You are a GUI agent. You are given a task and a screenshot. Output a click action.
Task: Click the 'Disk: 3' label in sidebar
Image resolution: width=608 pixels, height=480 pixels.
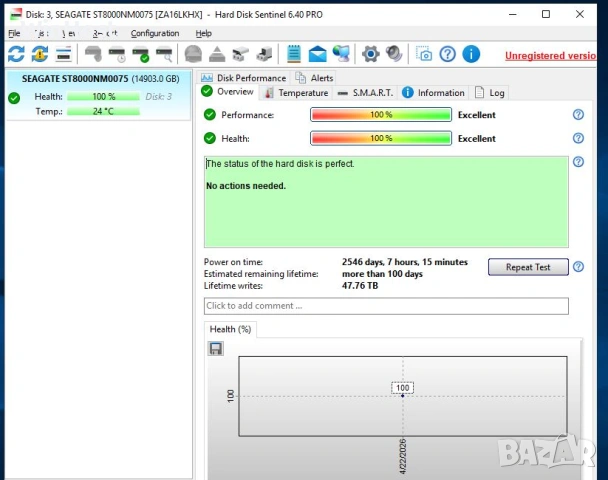tap(159, 97)
